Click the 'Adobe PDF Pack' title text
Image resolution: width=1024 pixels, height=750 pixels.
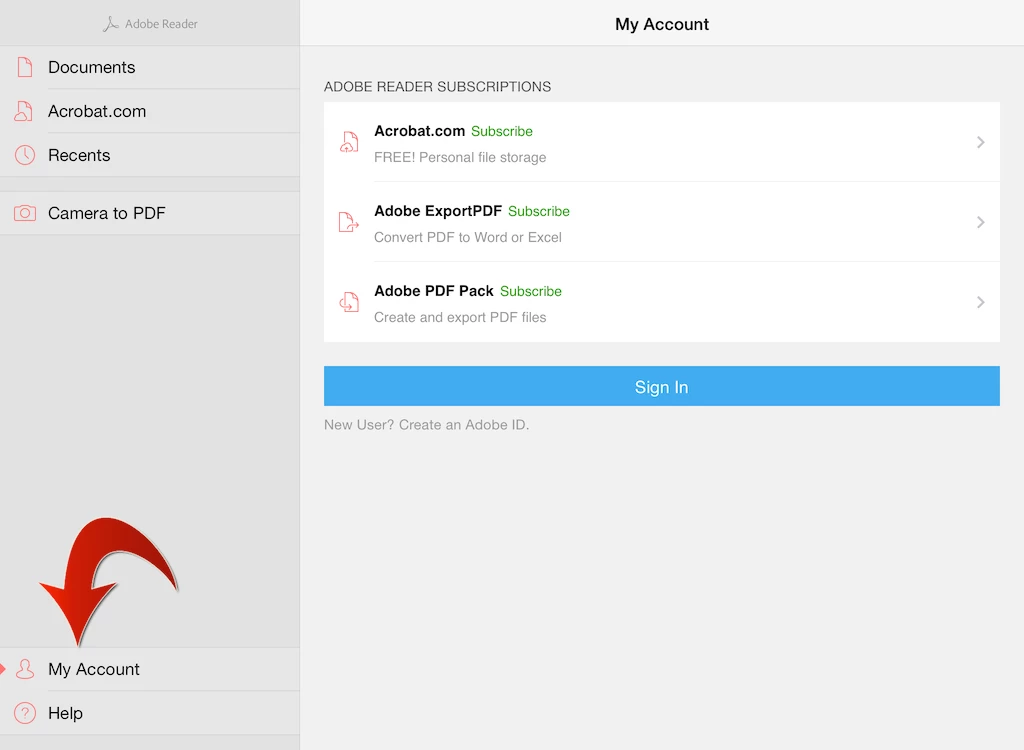point(434,291)
